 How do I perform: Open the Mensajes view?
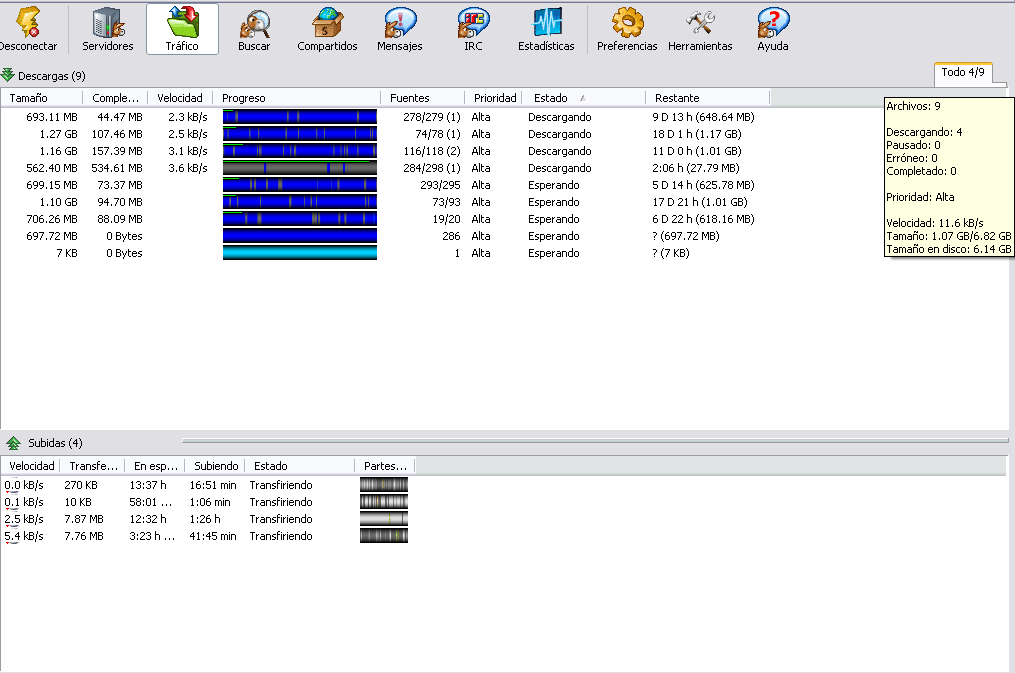(399, 29)
